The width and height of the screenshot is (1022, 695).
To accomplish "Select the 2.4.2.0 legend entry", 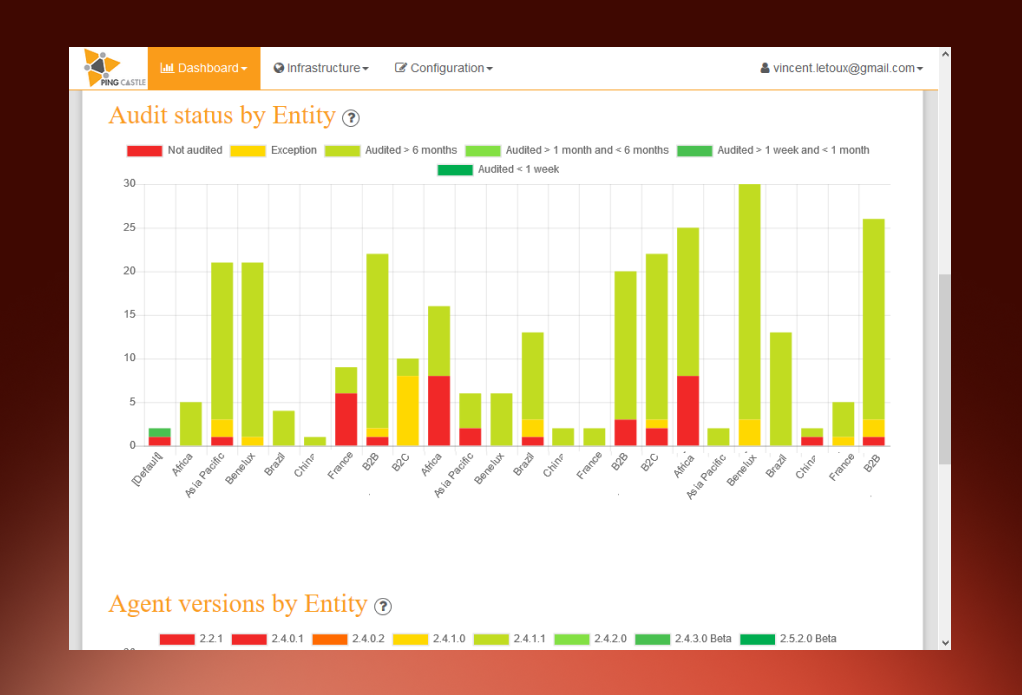I will (591, 639).
